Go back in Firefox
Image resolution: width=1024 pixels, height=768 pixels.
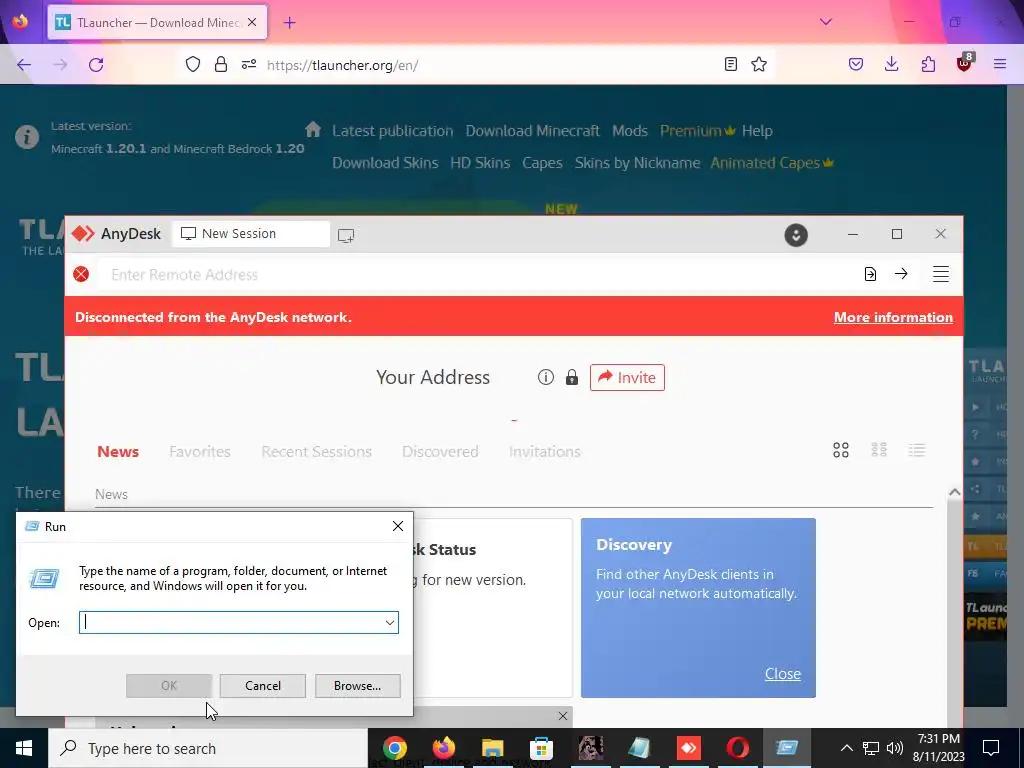coord(24,65)
